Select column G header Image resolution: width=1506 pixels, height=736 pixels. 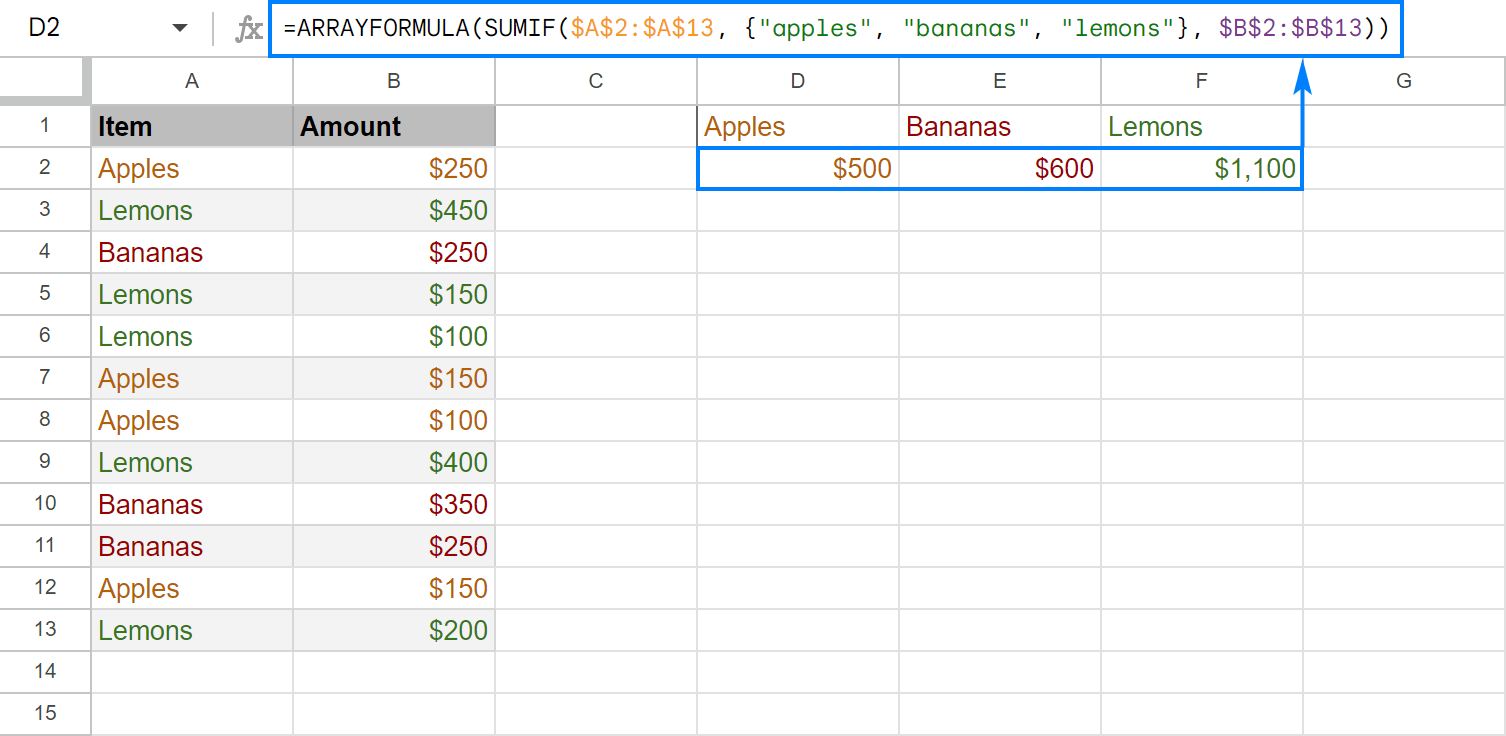point(1404,81)
